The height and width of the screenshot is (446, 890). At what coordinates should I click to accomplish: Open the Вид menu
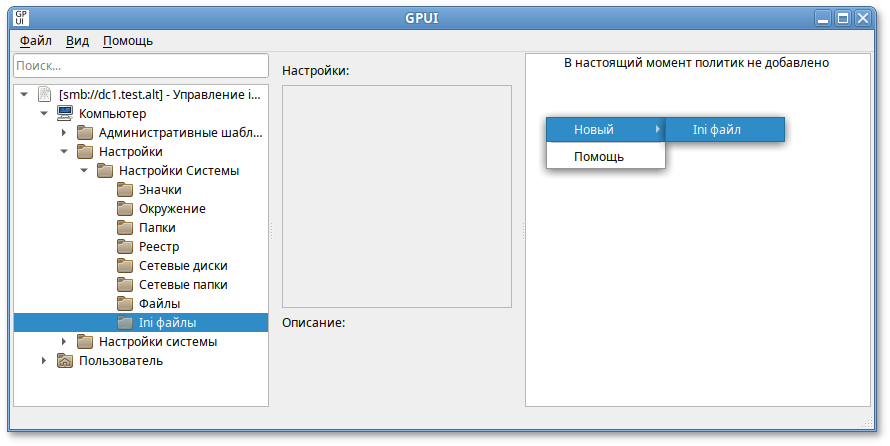[x=77, y=41]
